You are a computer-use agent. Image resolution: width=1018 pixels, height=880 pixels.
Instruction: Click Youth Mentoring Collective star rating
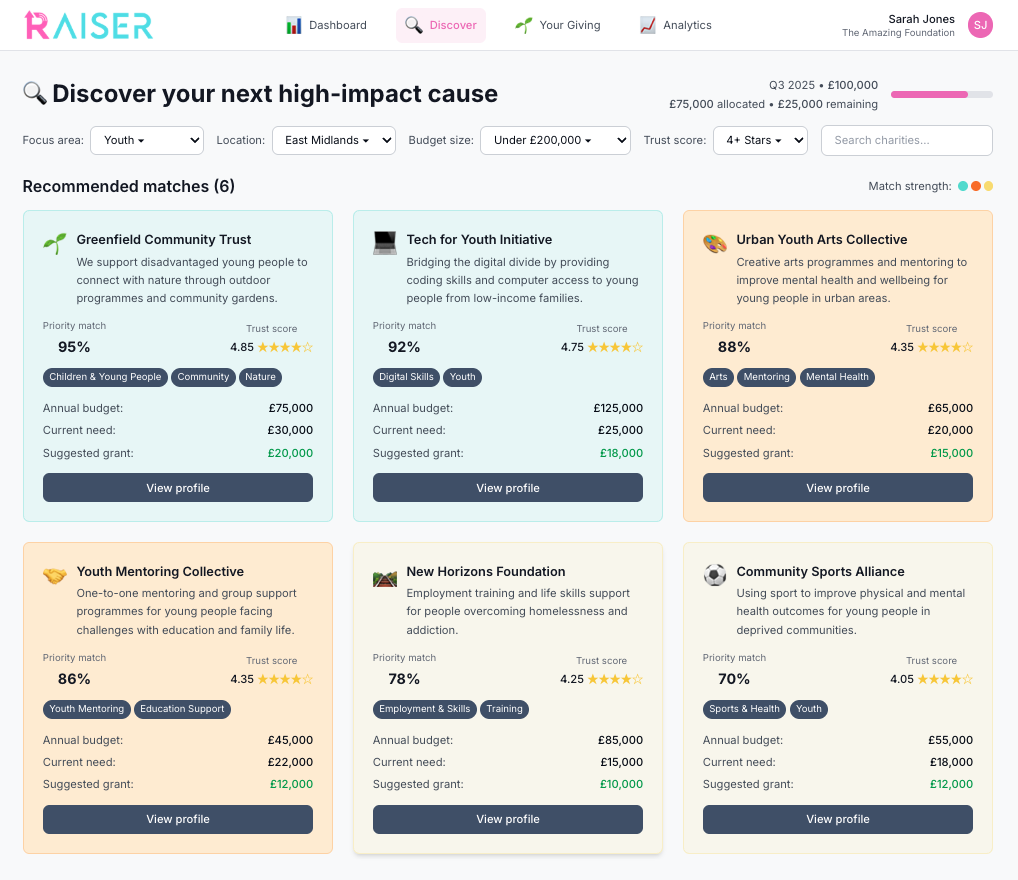(285, 679)
